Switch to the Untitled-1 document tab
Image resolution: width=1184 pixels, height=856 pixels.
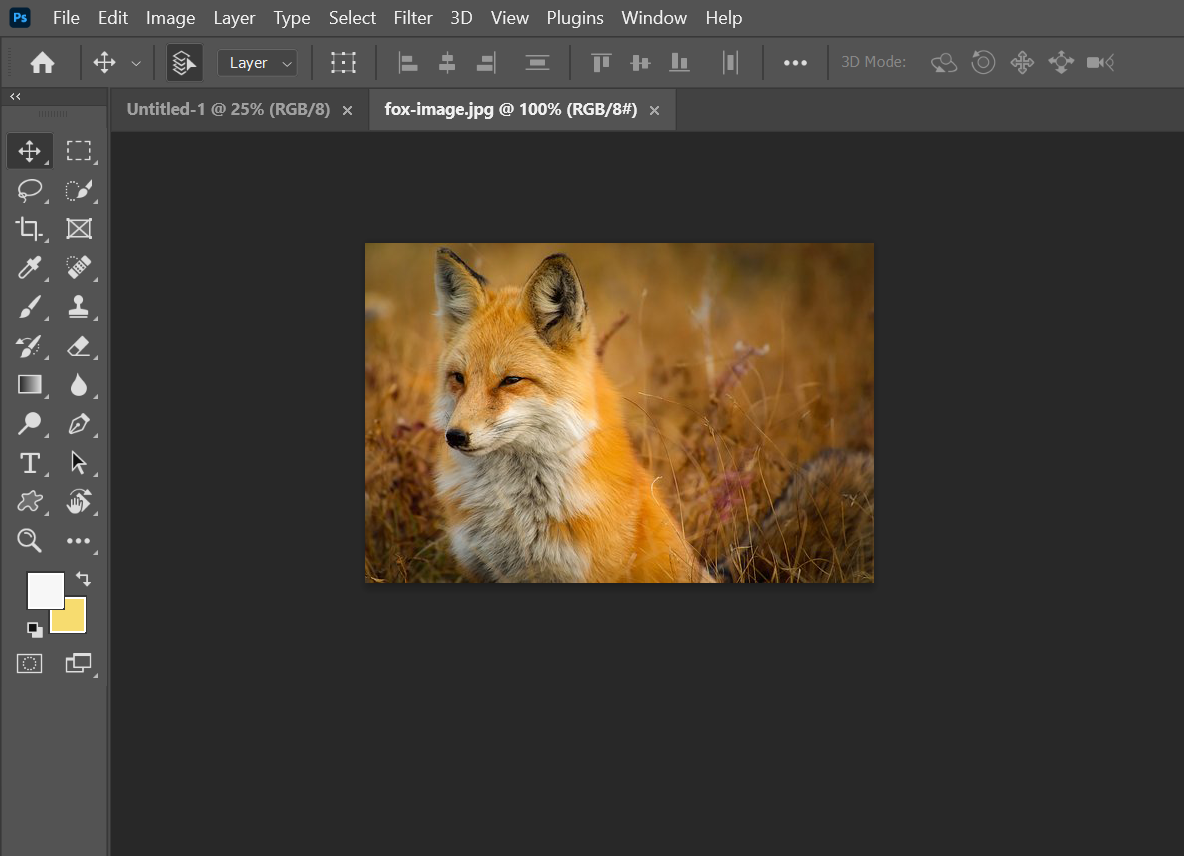point(228,110)
